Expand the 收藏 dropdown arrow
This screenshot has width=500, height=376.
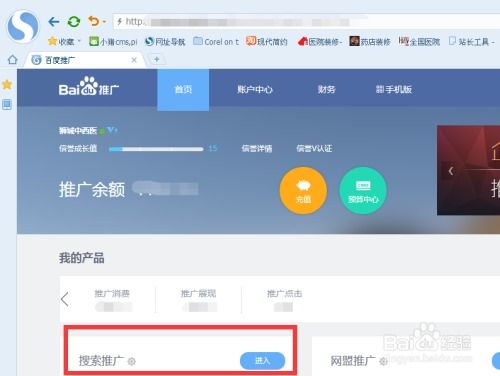point(79,41)
